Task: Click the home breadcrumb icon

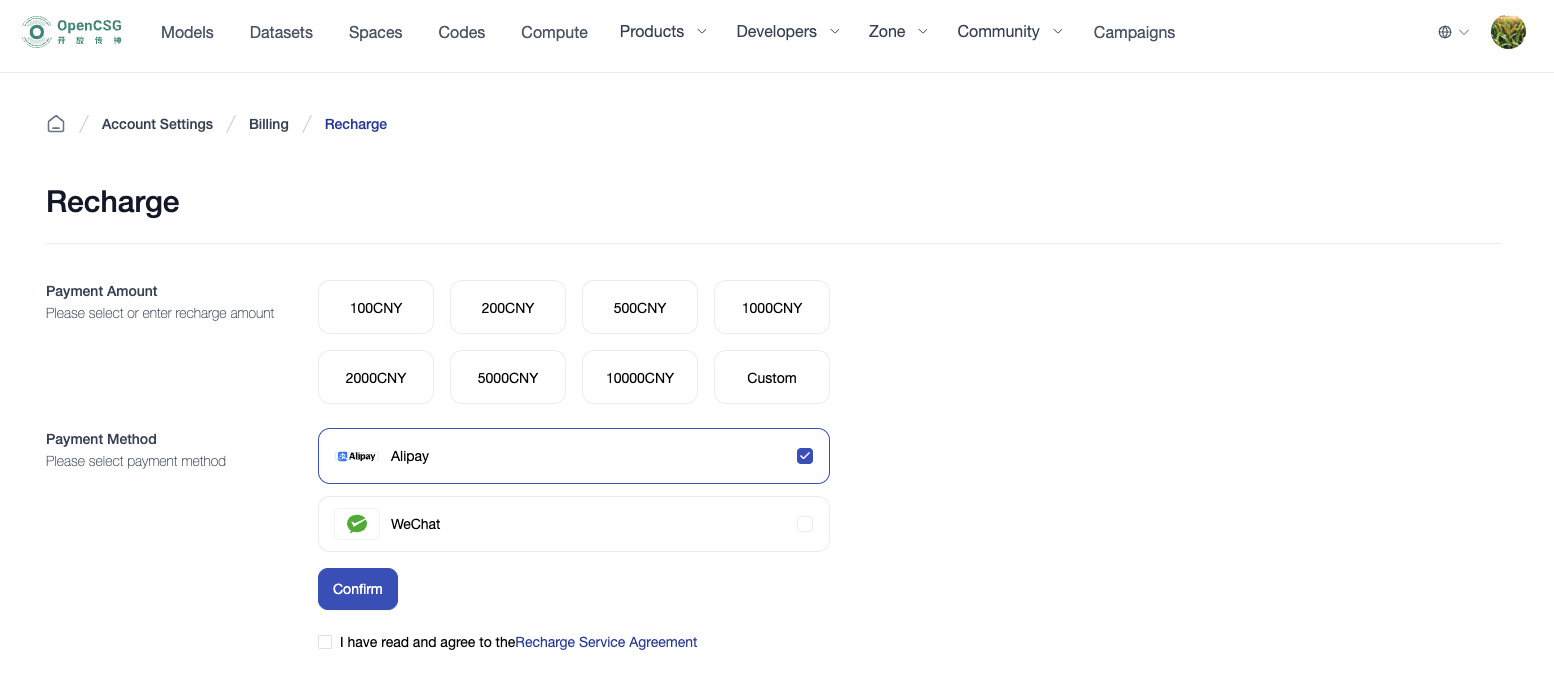Action: tap(56, 124)
